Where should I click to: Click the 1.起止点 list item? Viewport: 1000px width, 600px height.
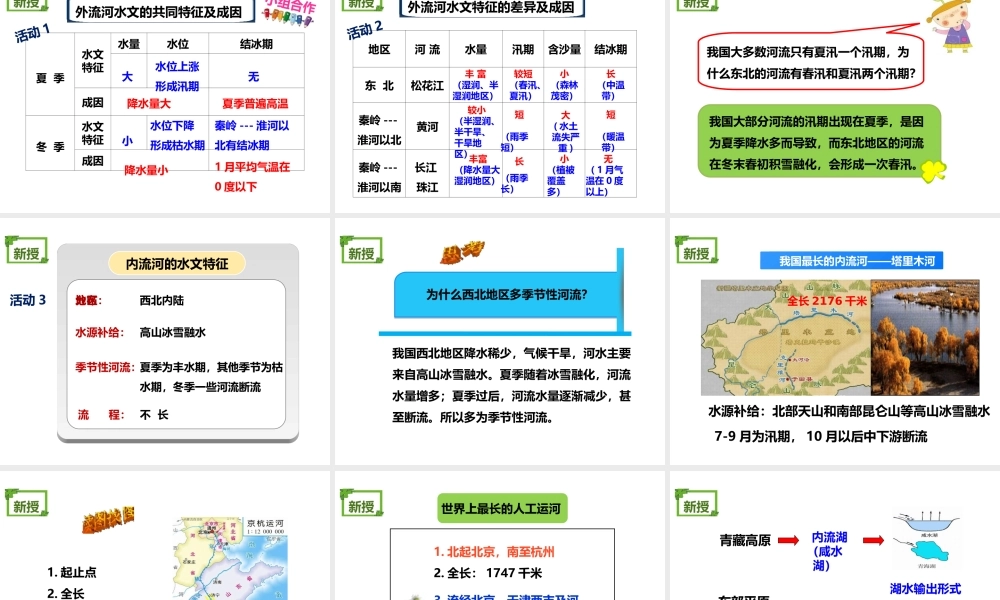pos(71,572)
